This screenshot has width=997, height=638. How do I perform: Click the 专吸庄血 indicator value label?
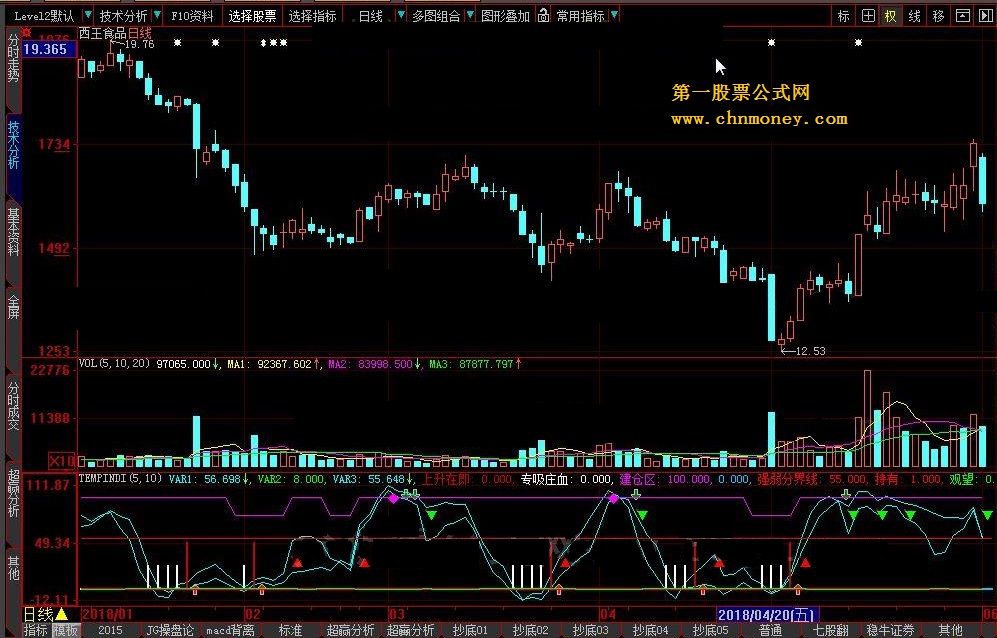[567, 479]
